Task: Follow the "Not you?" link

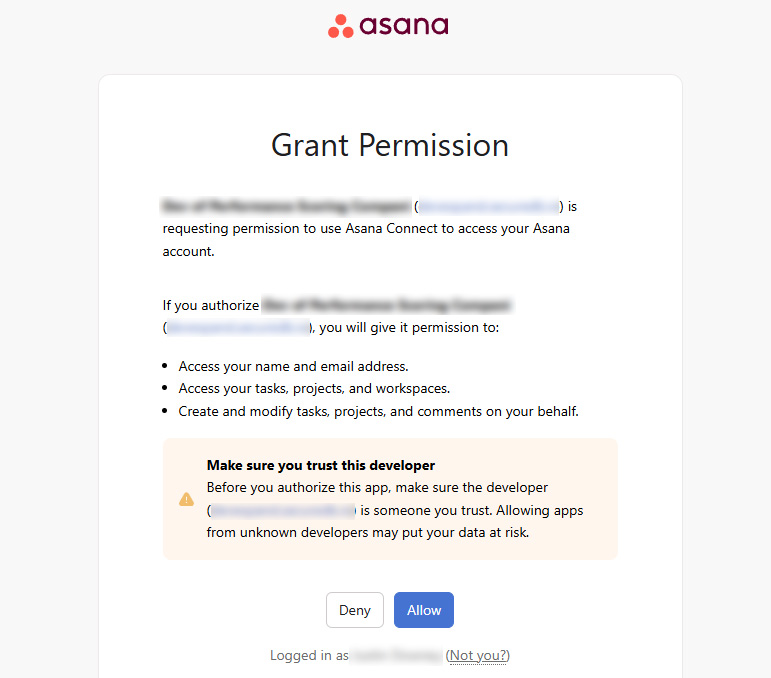Action: coord(478,656)
